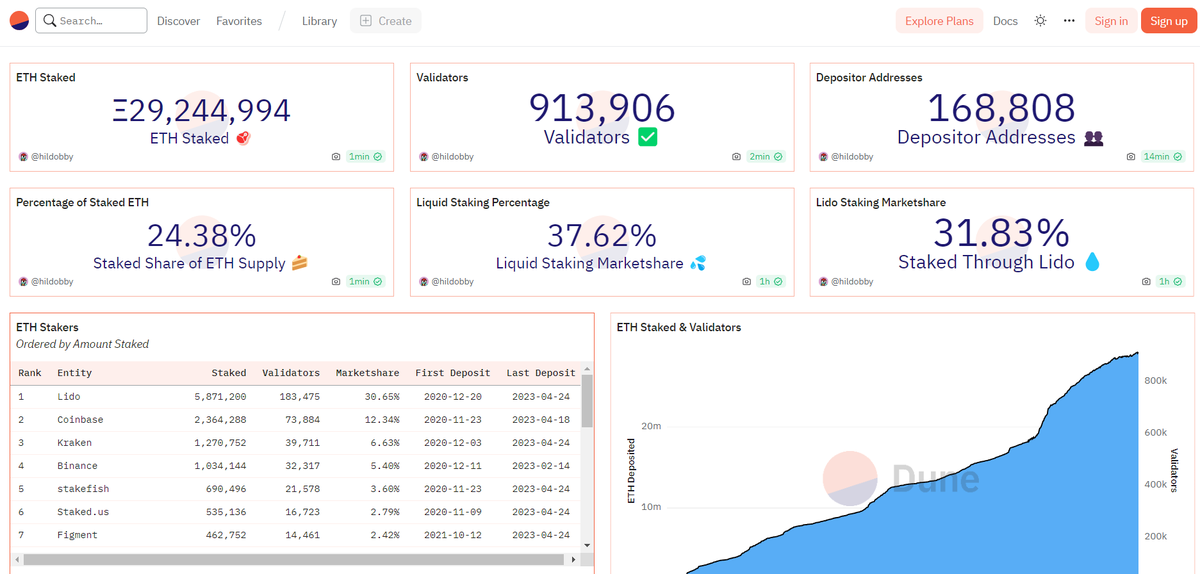This screenshot has height=574, width=1200.
Task: Click the camera icon in Validators card
Action: coord(737,157)
